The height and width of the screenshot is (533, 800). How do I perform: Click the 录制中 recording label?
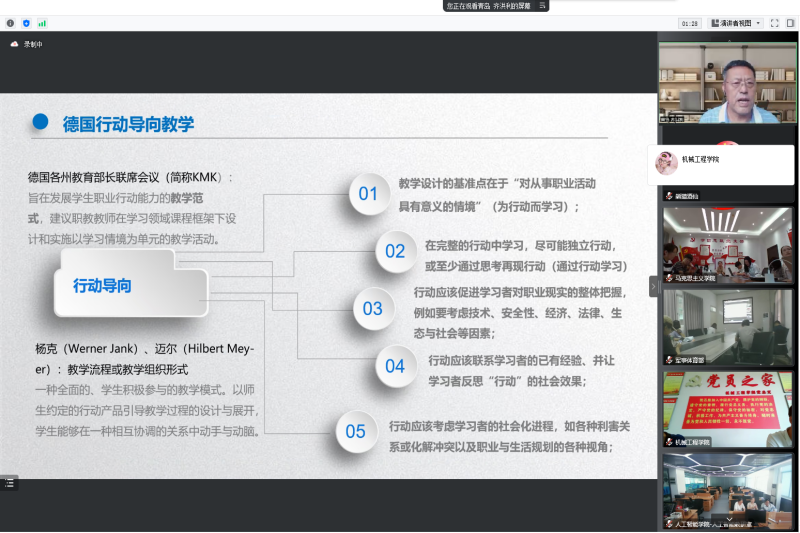pos(33,44)
